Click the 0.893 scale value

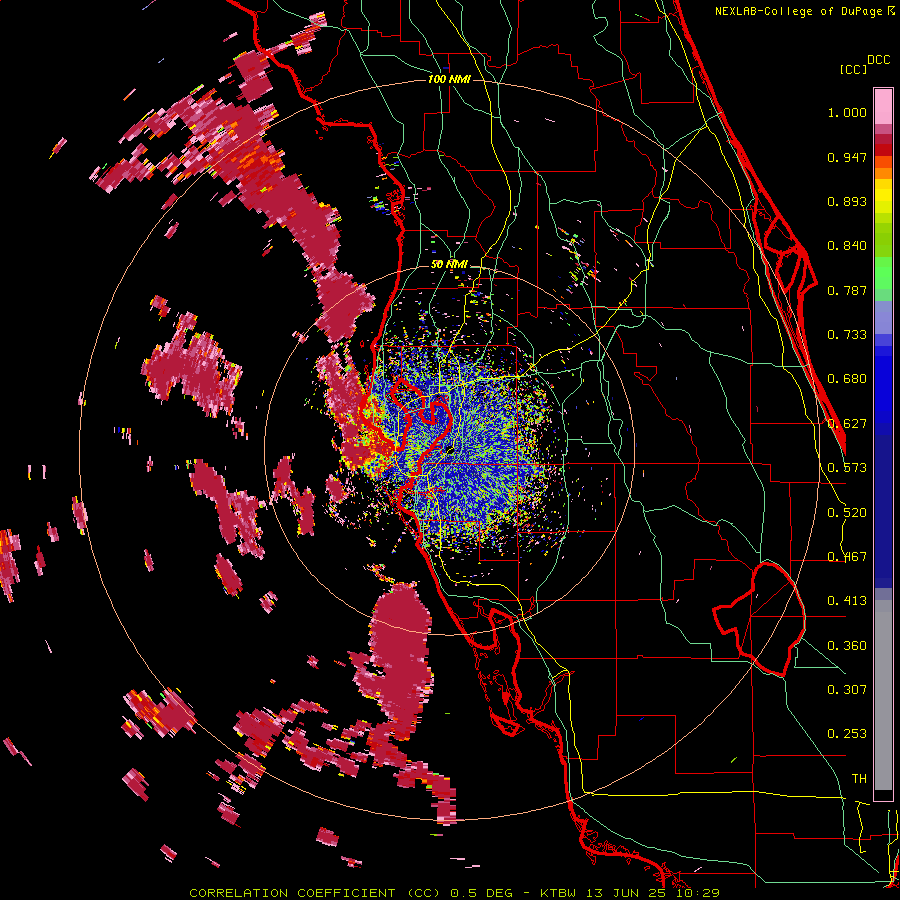pos(847,201)
